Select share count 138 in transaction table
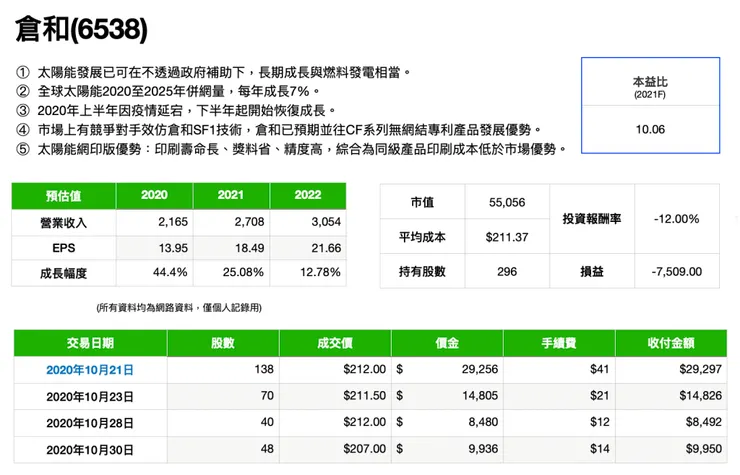Image resolution: width=740 pixels, height=475 pixels. coord(264,369)
